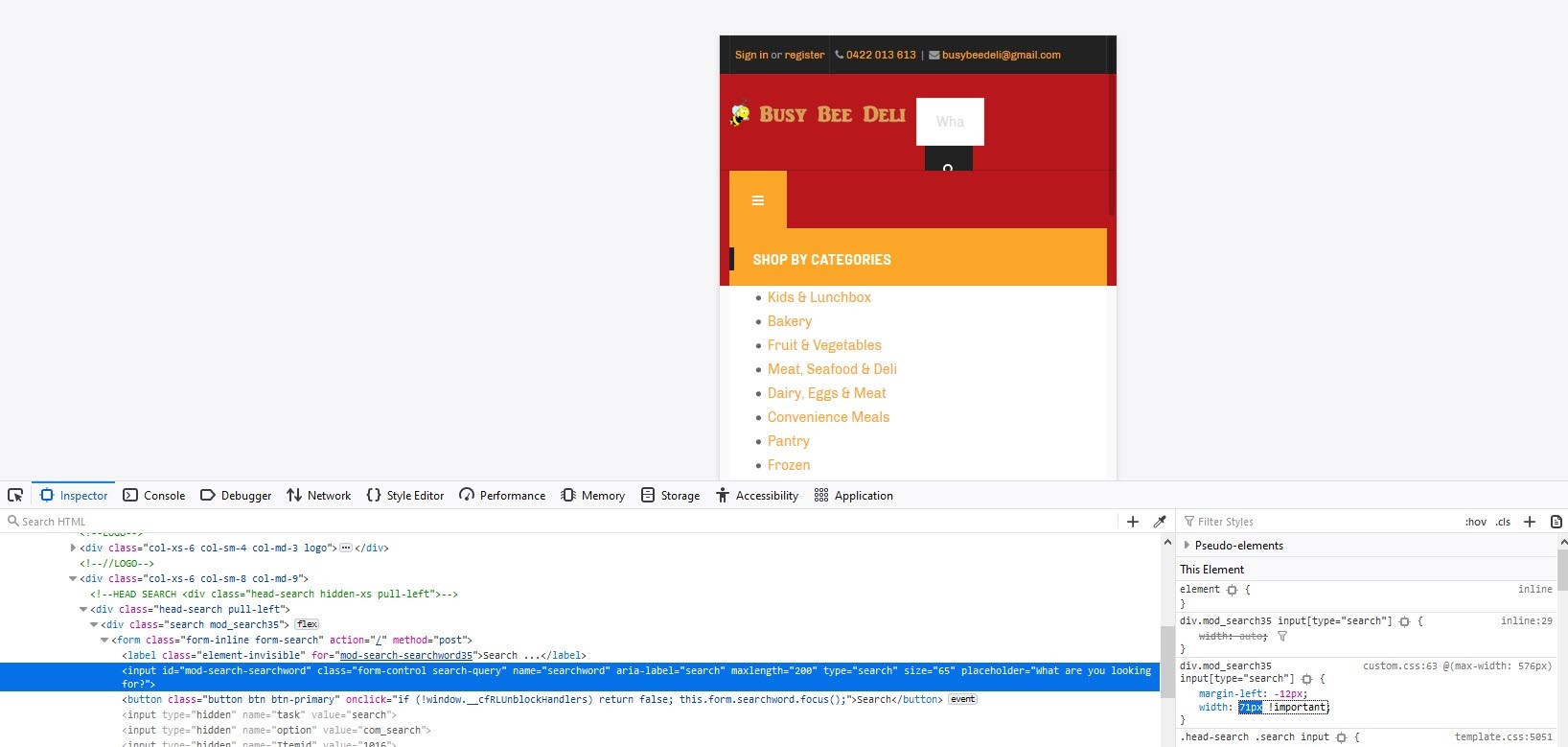This screenshot has width=1568, height=747.
Task: Open the hamburger menu on the page
Action: coord(758,200)
